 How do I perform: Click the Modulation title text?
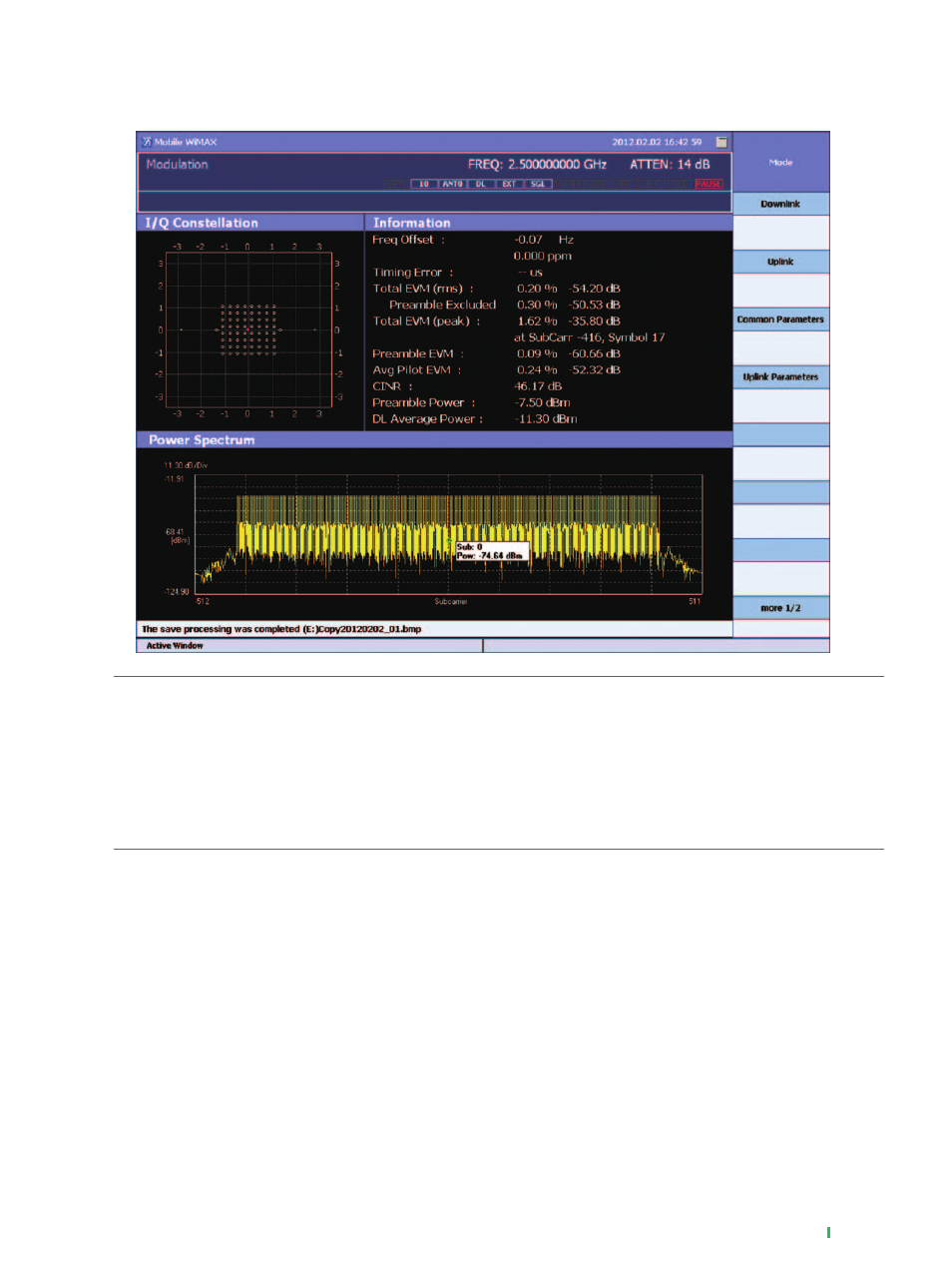pyautogui.click(x=178, y=165)
